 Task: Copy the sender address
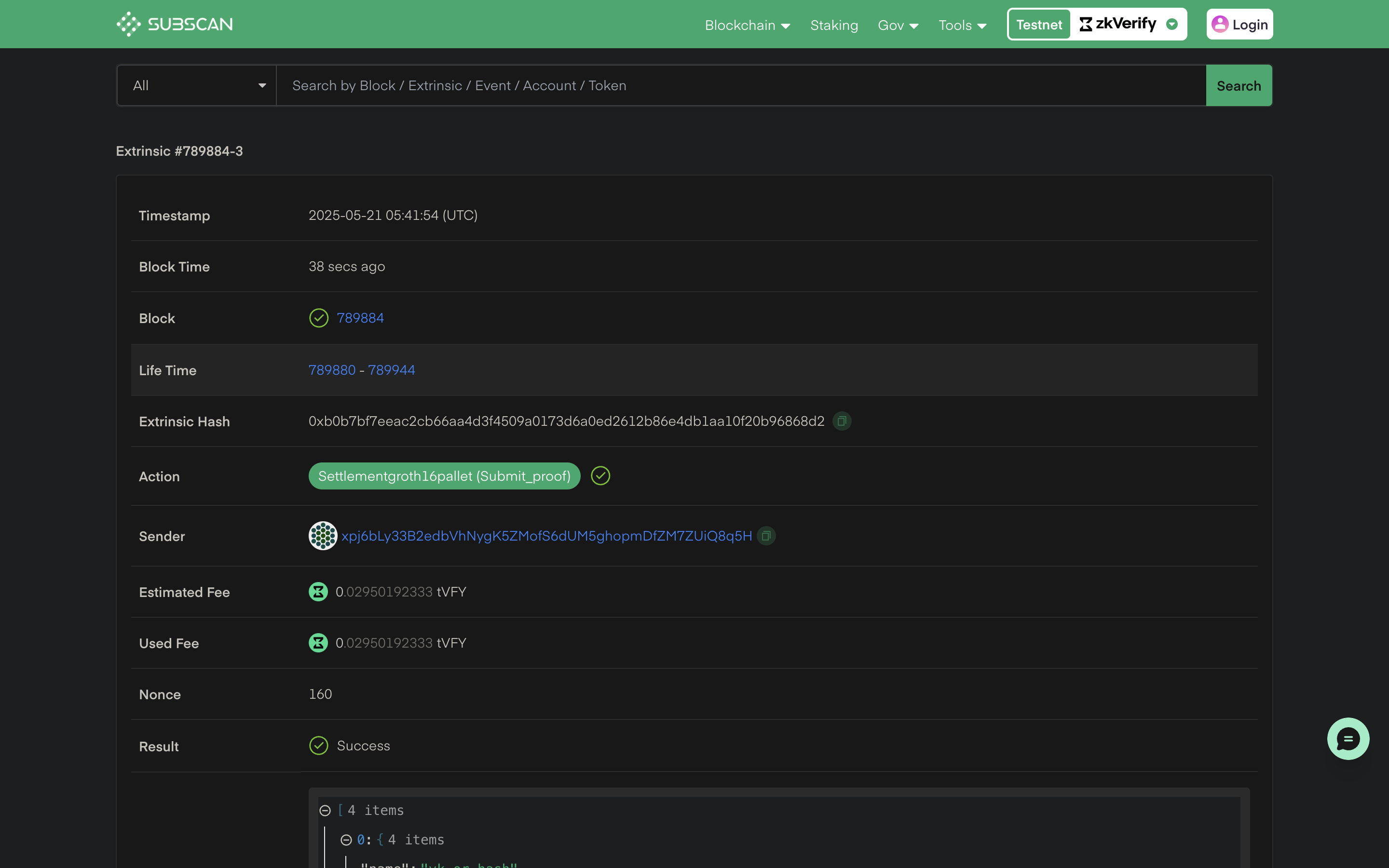coord(766,536)
